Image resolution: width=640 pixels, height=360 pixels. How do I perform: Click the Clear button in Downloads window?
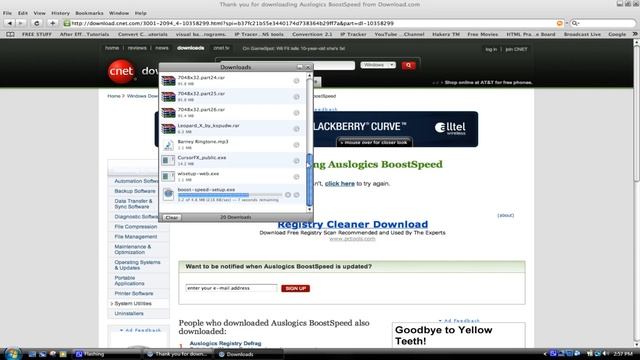click(x=171, y=218)
